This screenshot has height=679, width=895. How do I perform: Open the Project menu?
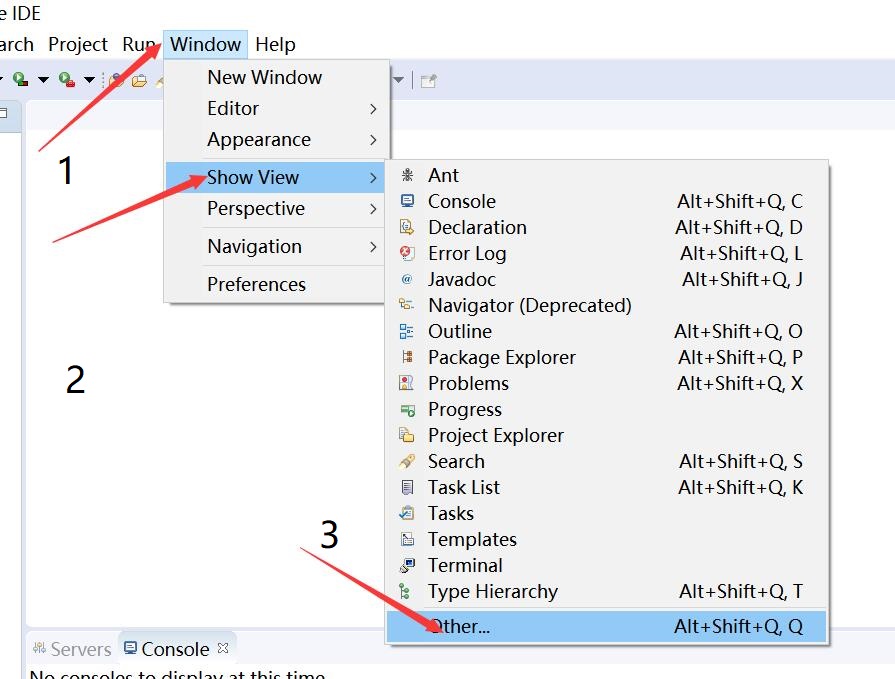[78, 45]
